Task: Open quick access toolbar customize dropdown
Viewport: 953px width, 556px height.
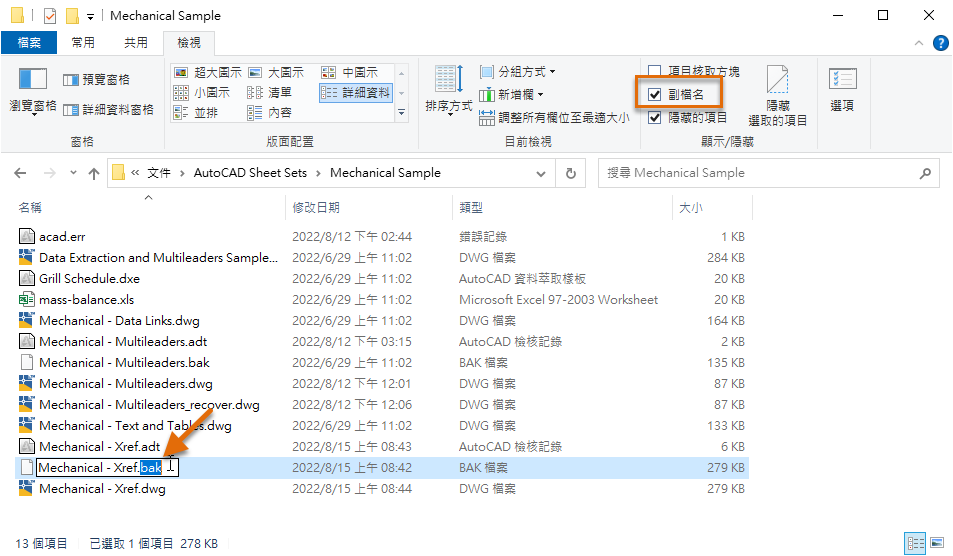Action: tap(90, 16)
